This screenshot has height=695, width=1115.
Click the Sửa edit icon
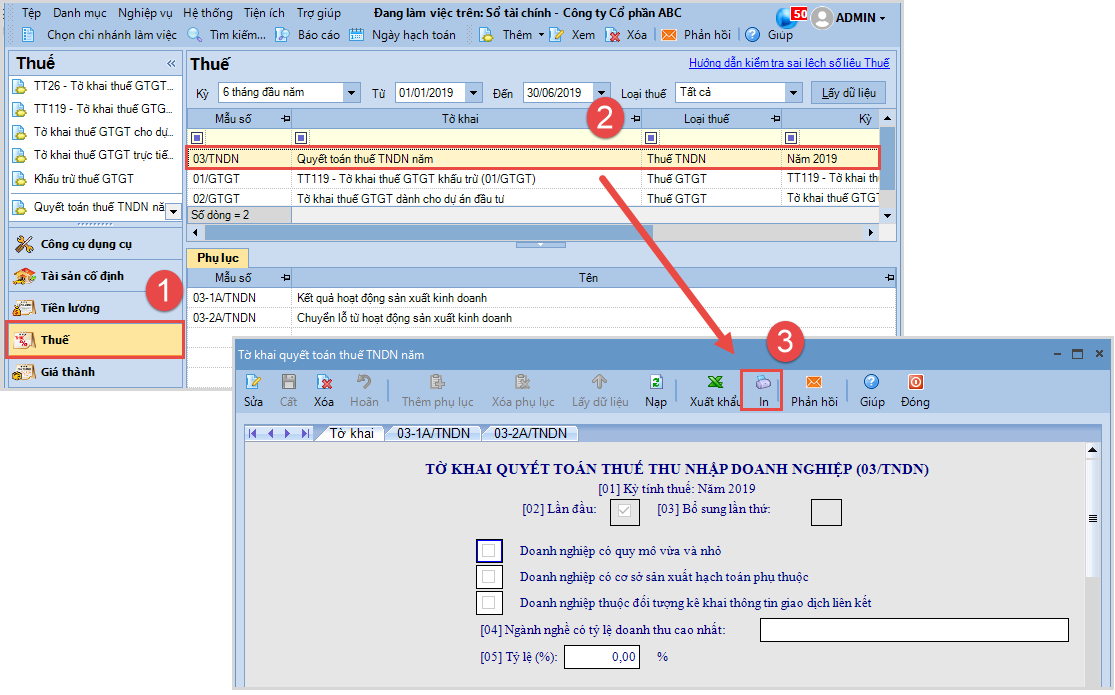253,389
